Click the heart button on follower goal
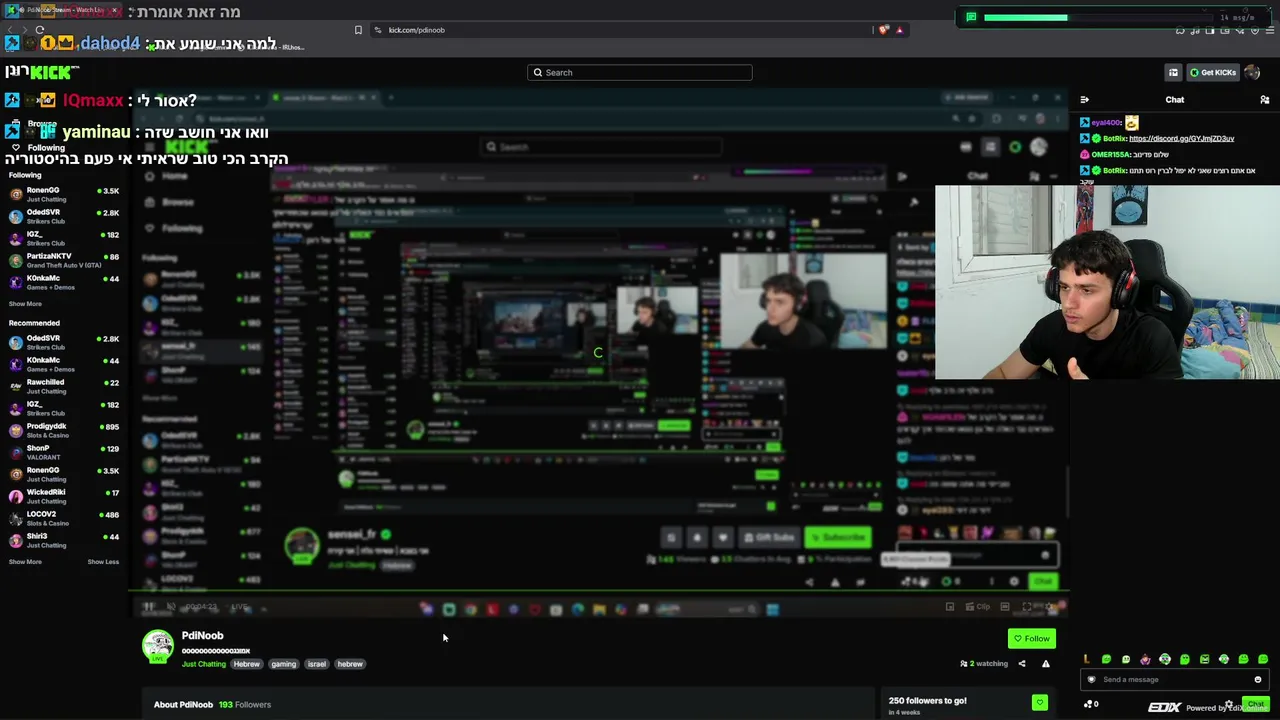1280x720 pixels. (1040, 703)
